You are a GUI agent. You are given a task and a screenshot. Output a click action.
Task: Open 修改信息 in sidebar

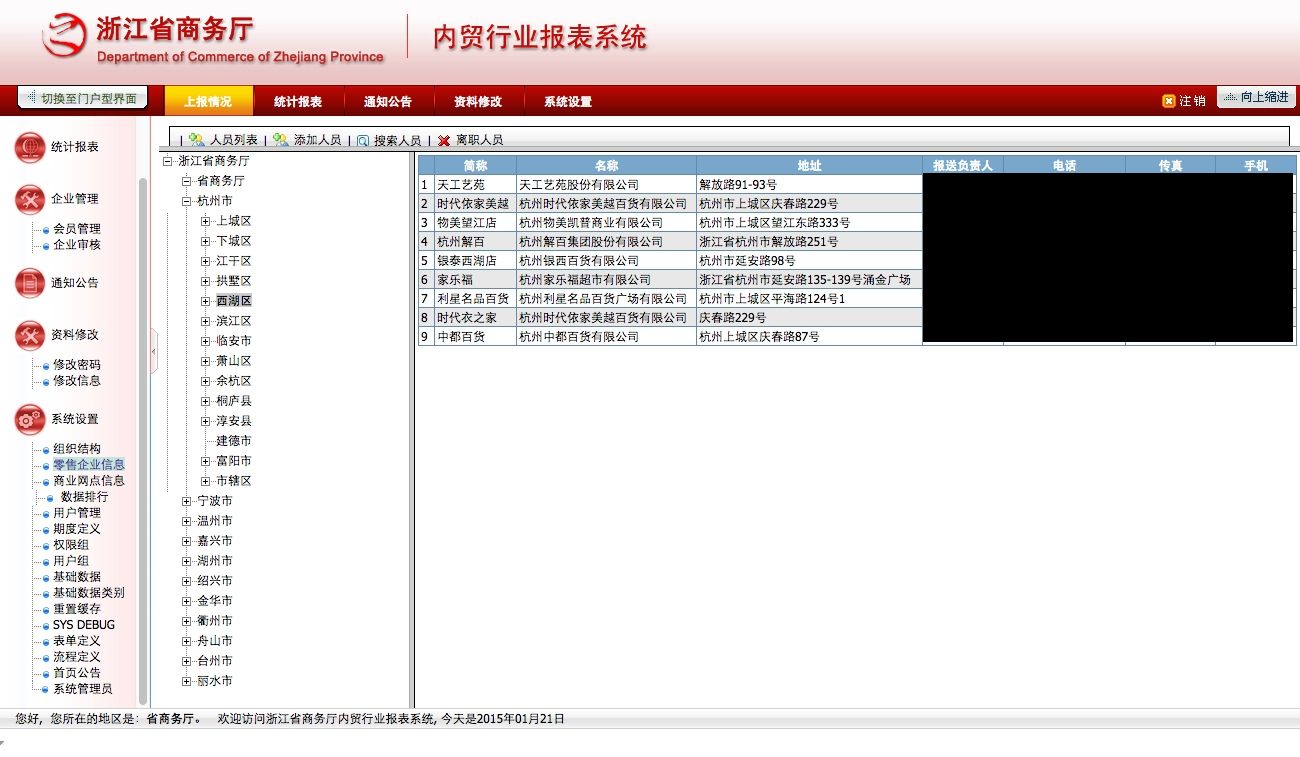coord(77,381)
